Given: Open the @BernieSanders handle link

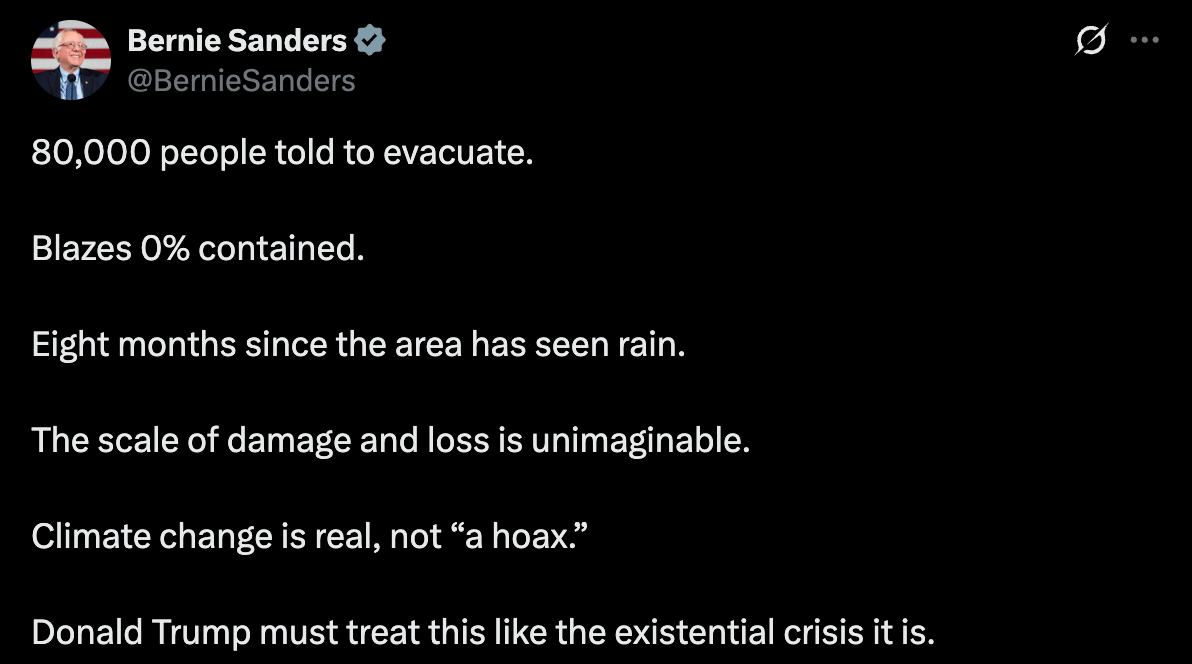Looking at the screenshot, I should pos(241,80).
